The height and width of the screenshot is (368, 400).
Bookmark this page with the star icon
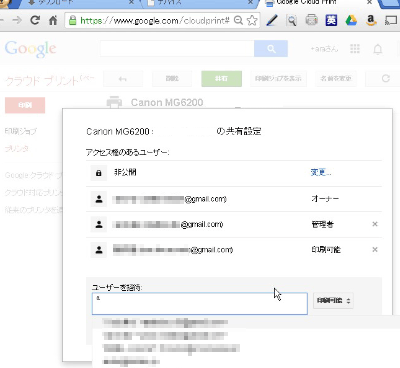click(252, 20)
